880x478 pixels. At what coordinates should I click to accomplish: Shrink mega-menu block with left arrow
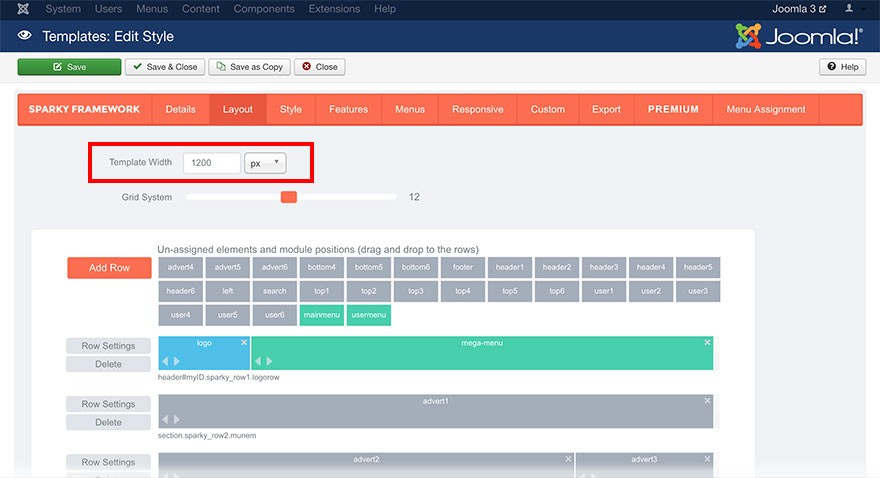[258, 361]
